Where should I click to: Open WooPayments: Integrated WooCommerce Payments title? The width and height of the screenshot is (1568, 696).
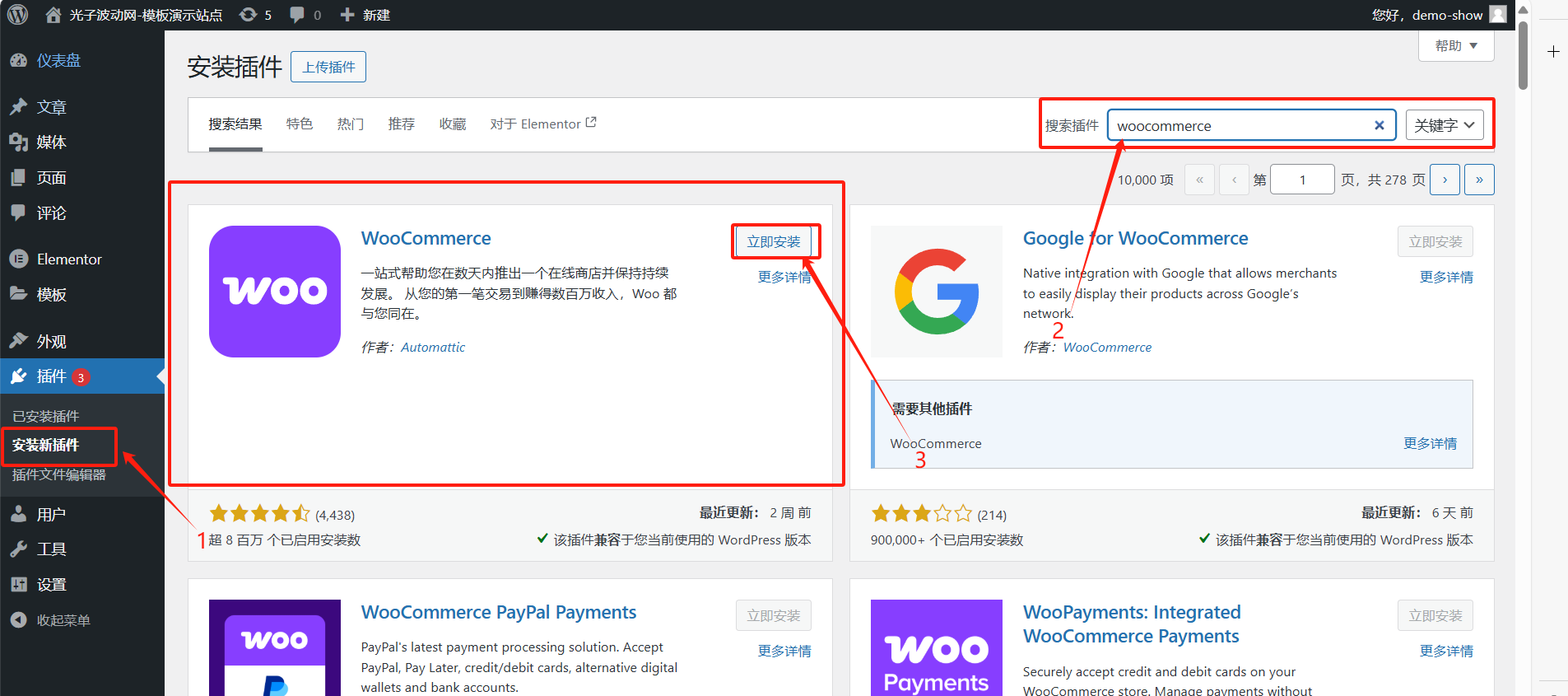[x=1132, y=624]
